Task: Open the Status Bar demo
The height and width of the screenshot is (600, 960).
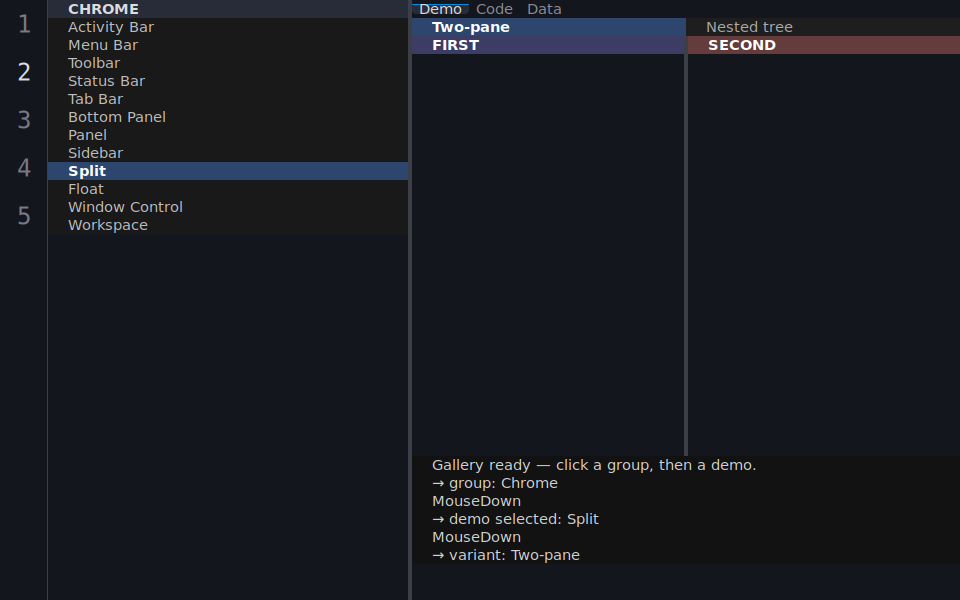Action: [x=228, y=81]
